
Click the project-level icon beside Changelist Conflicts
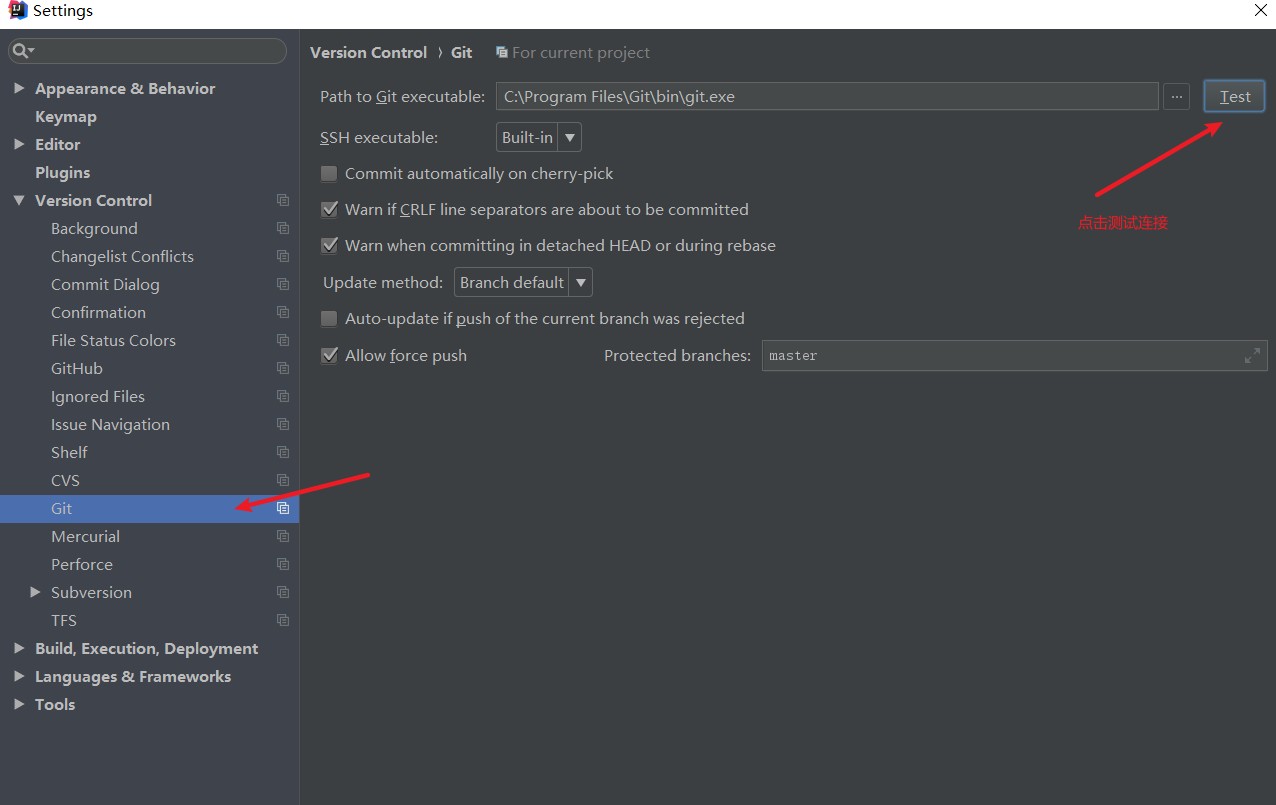[283, 256]
